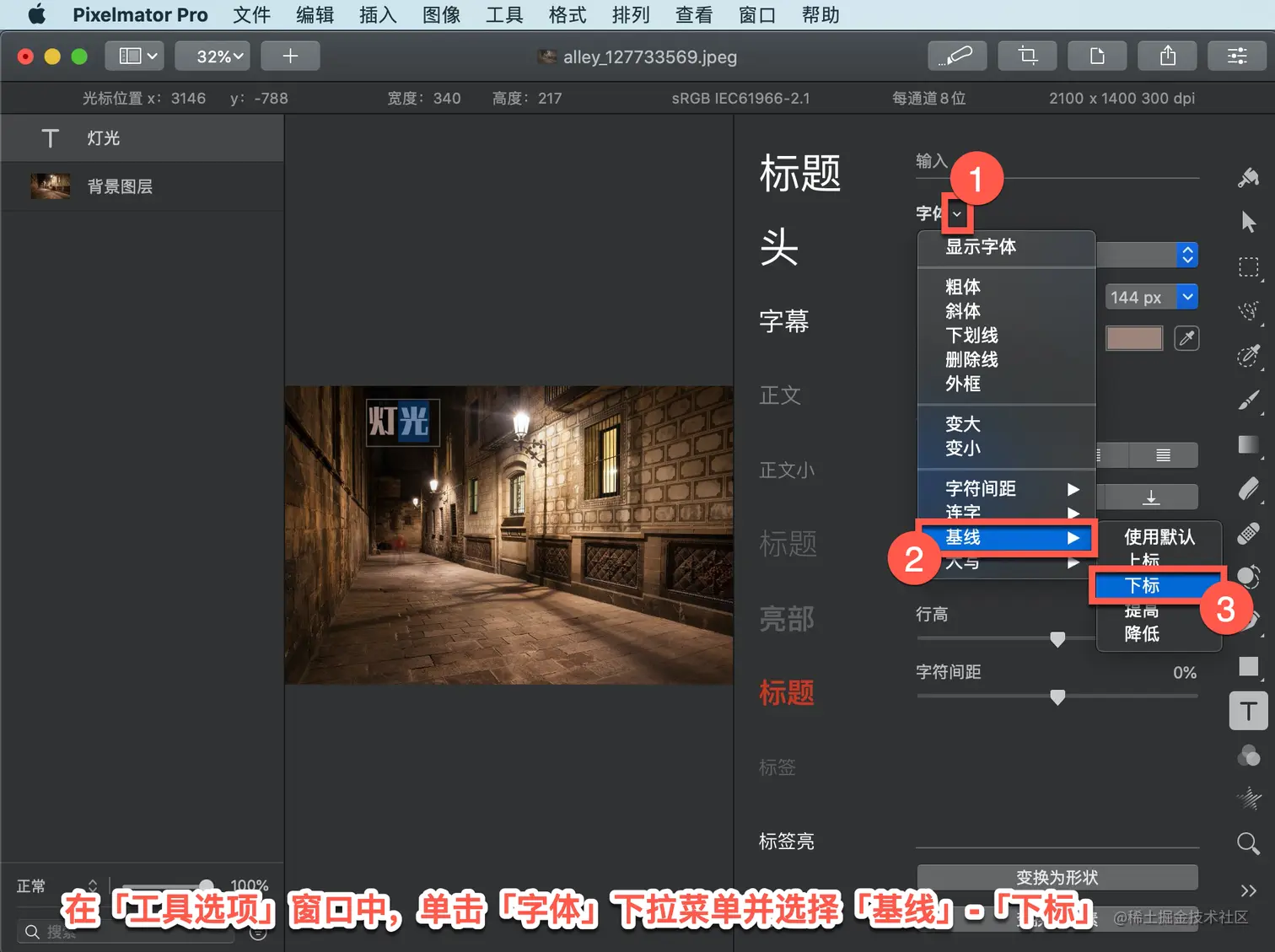Screen dimensions: 1275x952
Task: Choose 变大 from the font menu
Action: [1007, 424]
